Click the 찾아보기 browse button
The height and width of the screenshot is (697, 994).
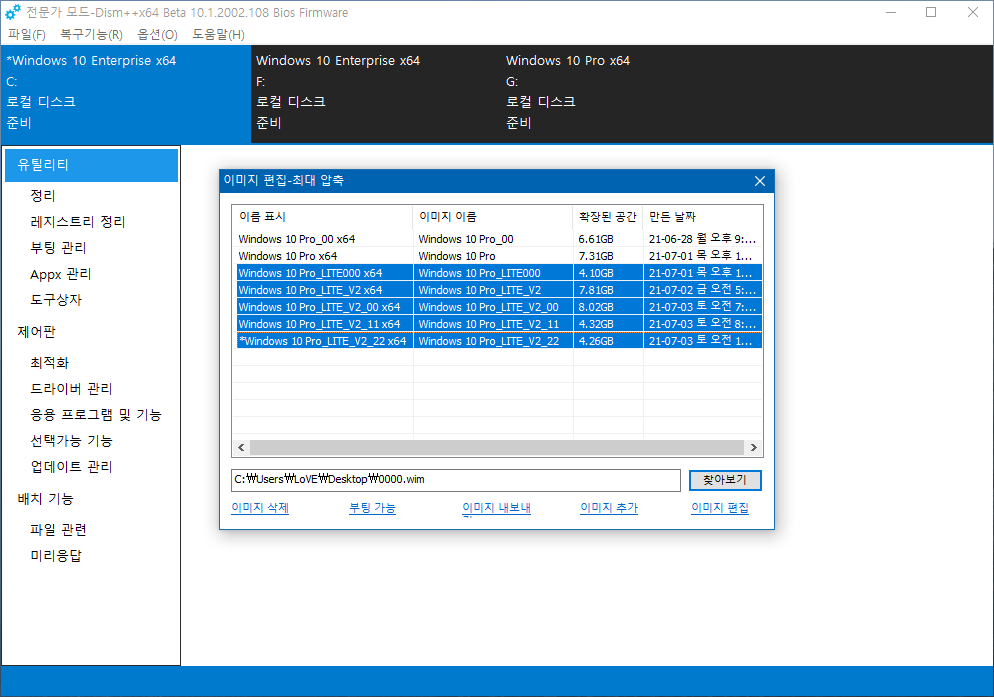pyautogui.click(x=725, y=480)
